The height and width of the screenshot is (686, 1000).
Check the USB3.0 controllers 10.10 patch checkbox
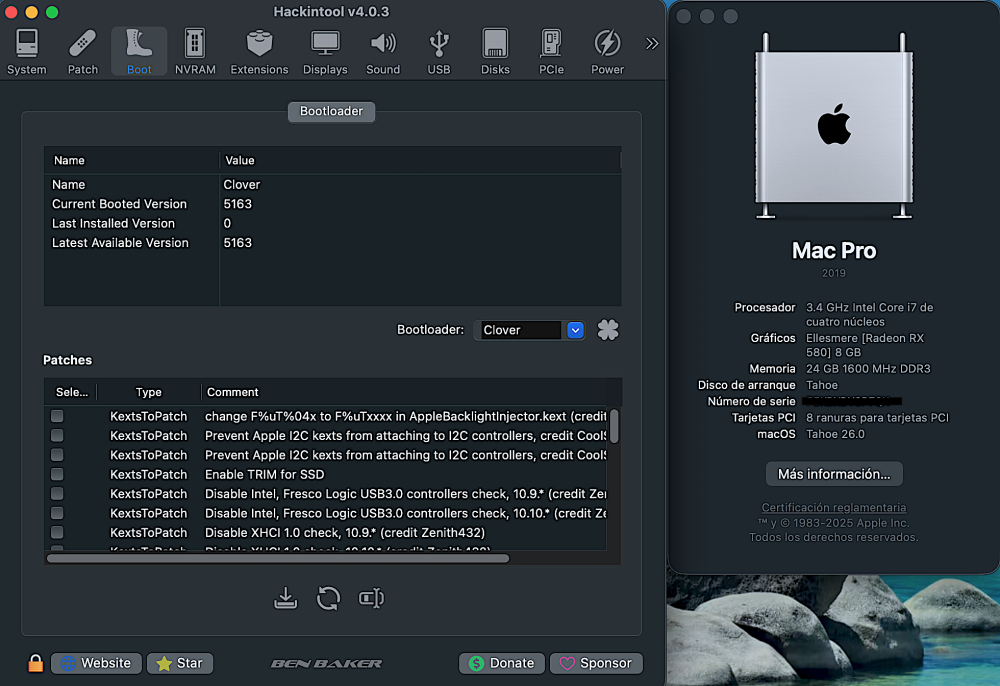pyautogui.click(x=57, y=513)
